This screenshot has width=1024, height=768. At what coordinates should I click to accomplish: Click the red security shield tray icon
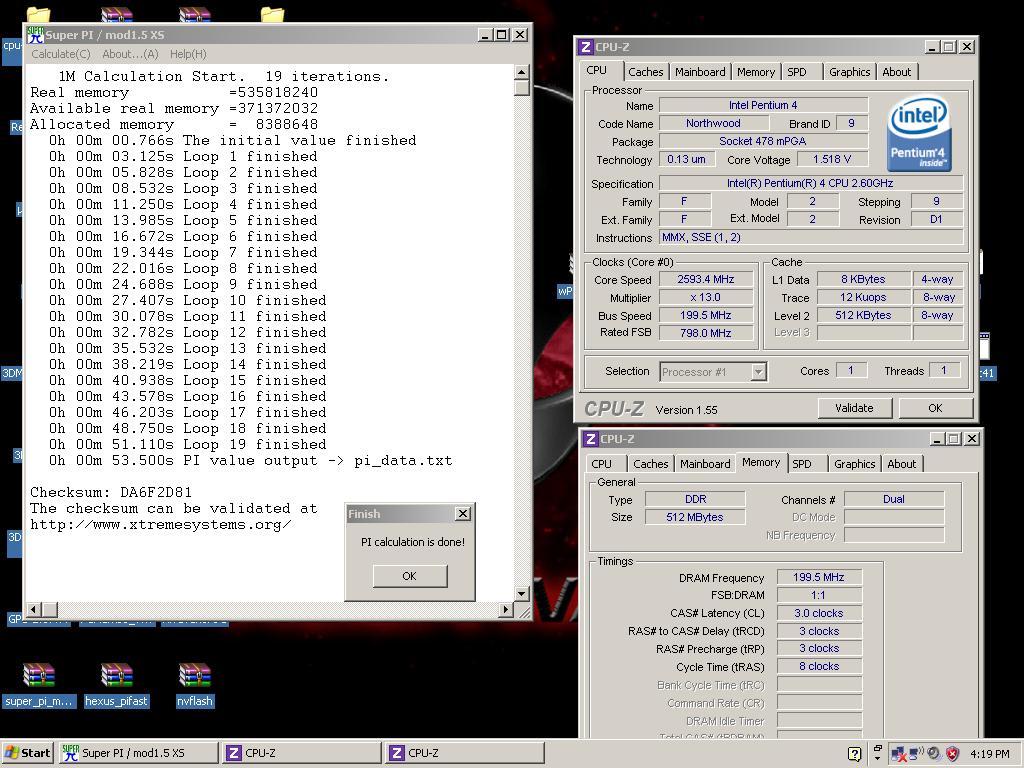click(952, 754)
